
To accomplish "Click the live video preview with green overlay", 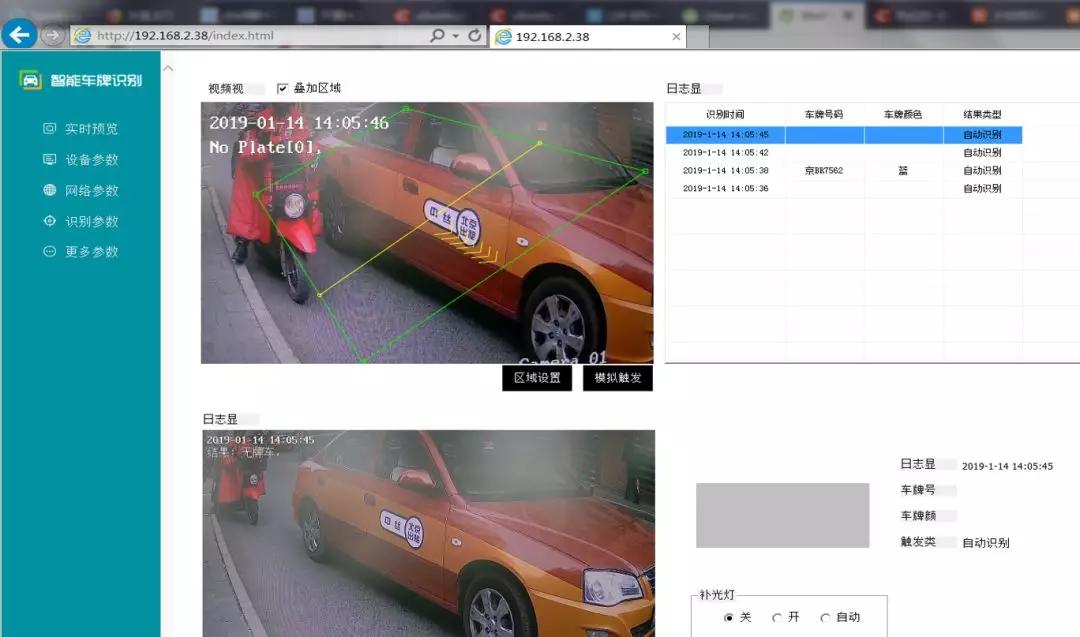I will (x=427, y=233).
